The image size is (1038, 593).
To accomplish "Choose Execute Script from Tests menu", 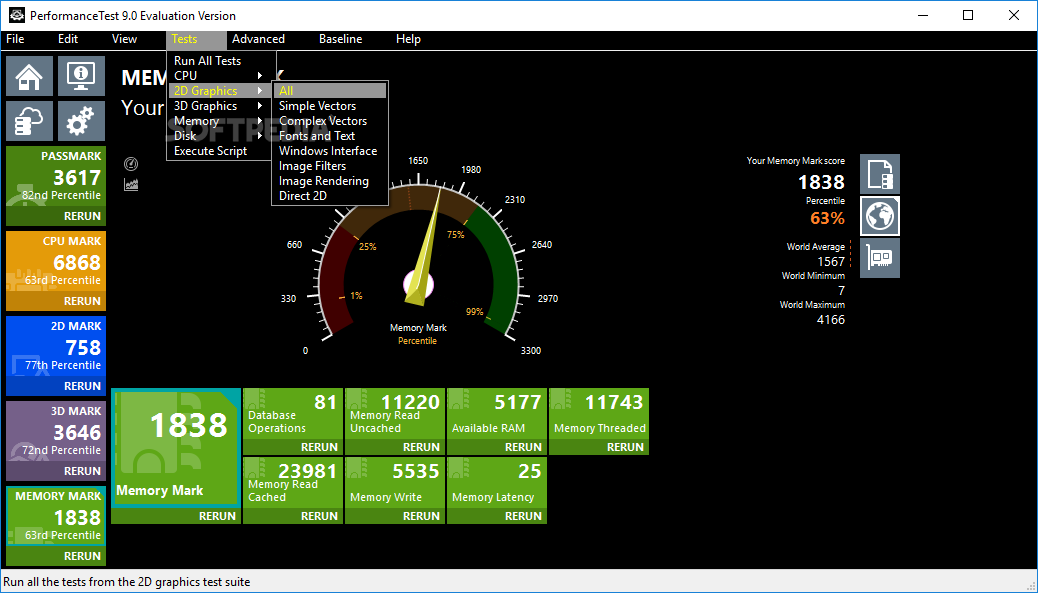I will [220, 151].
